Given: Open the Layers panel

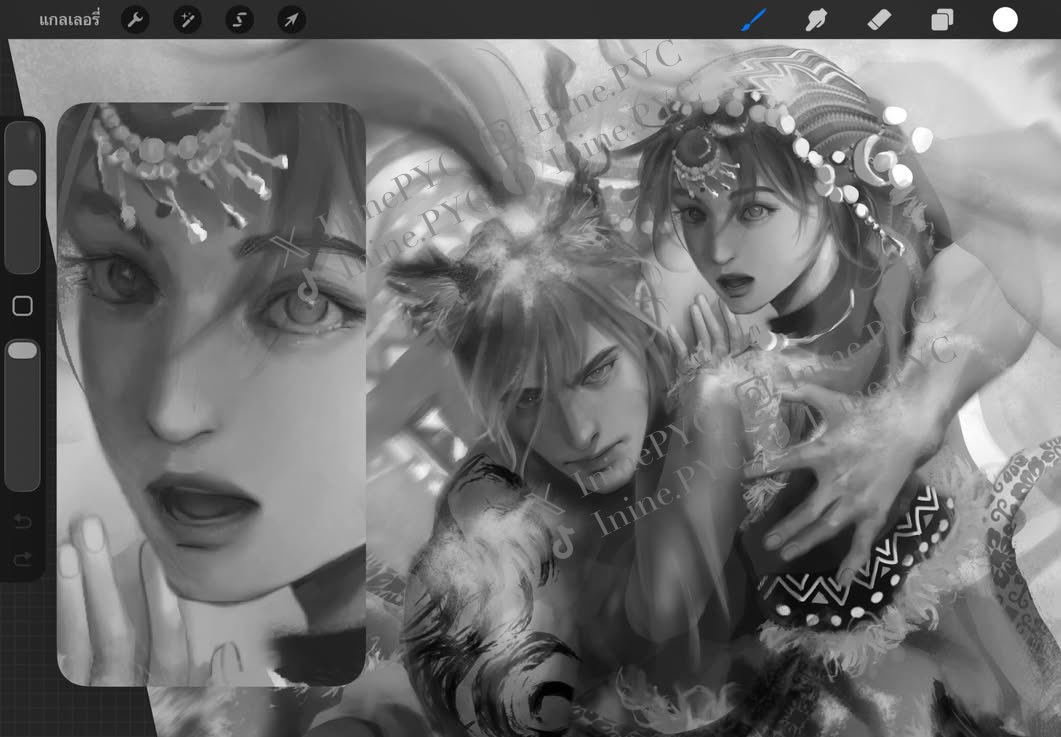Looking at the screenshot, I should click(x=942, y=20).
